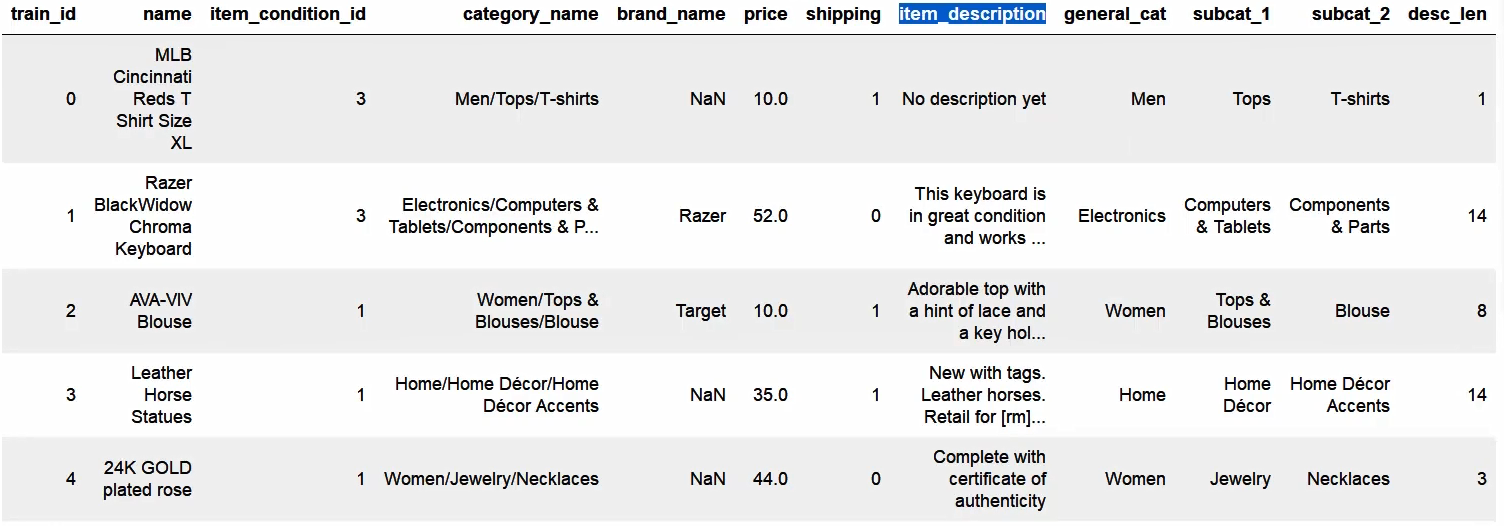Select the item_condition_id column header
Screen dimensions: 1504x526
pos(288,14)
